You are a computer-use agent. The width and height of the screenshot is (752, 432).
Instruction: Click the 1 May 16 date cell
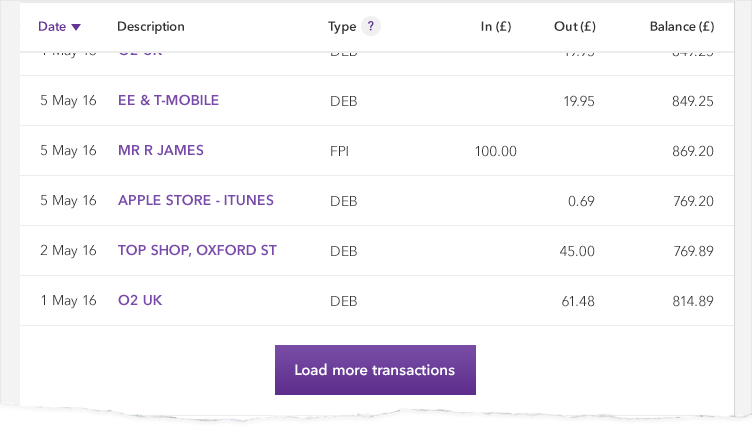pyautogui.click(x=68, y=300)
